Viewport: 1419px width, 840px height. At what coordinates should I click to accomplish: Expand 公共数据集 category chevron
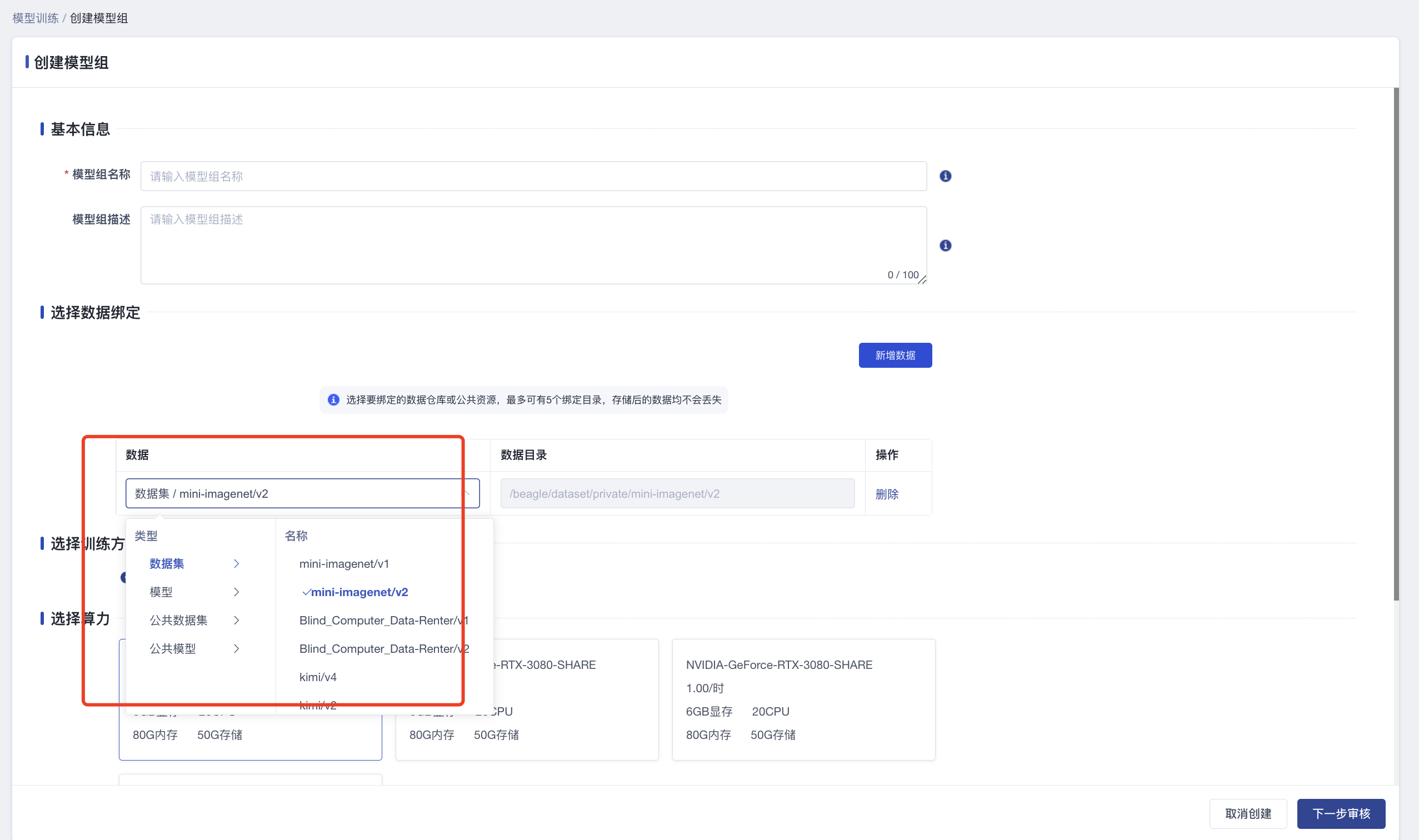pos(236,621)
